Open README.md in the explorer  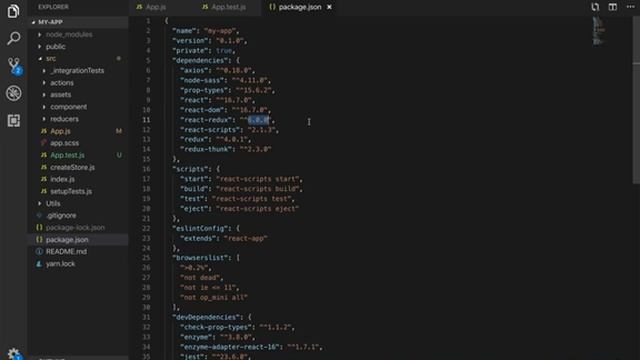tap(78, 251)
